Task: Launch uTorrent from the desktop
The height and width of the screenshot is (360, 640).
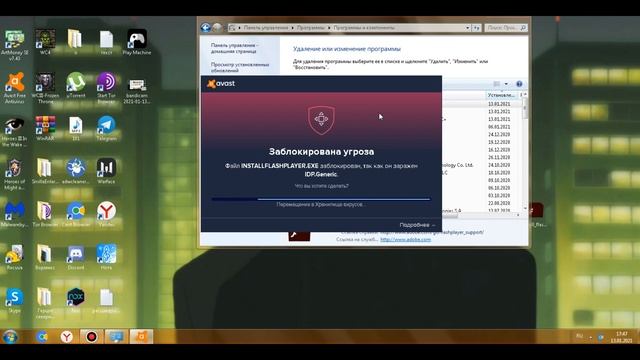Action: click(x=76, y=86)
